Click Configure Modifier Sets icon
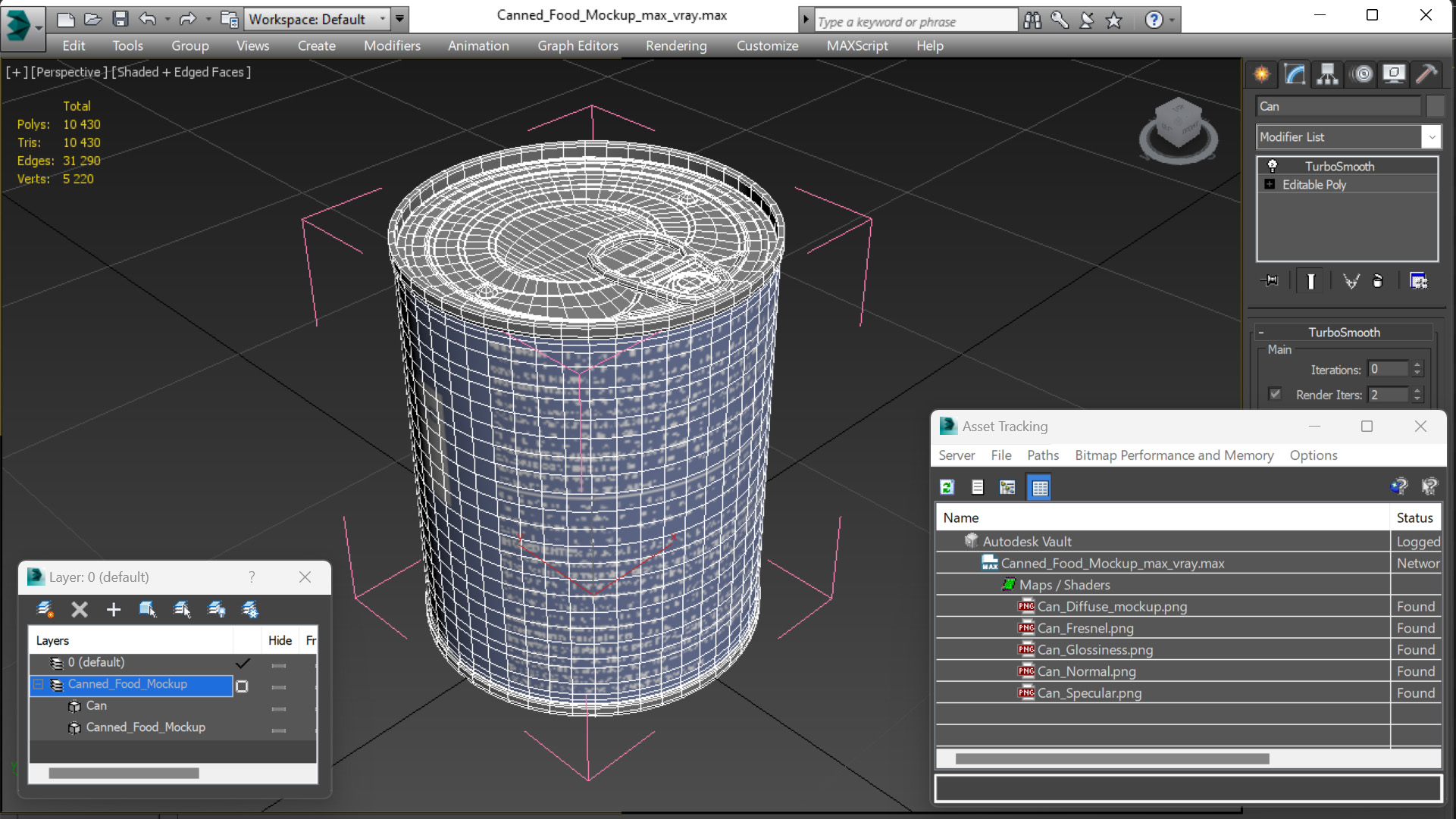Screen dimensions: 1456x819 click(x=1418, y=281)
